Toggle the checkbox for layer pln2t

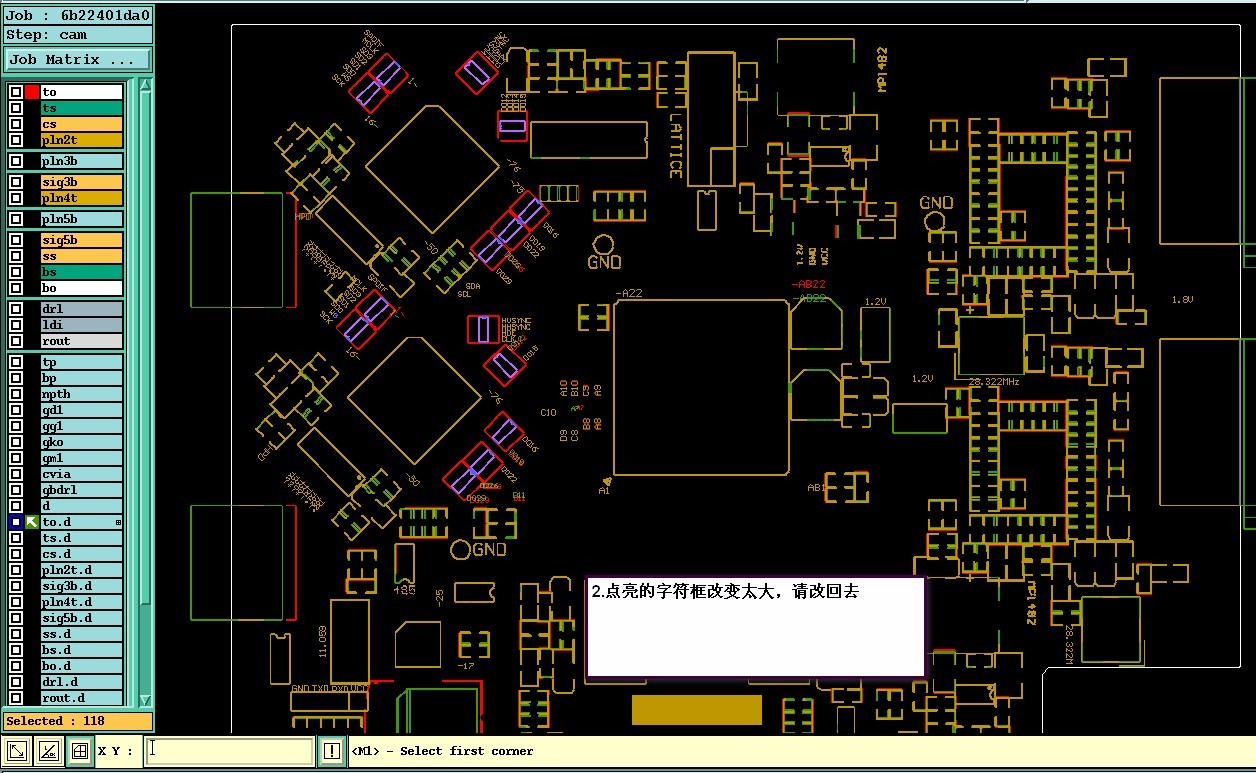(x=16, y=140)
